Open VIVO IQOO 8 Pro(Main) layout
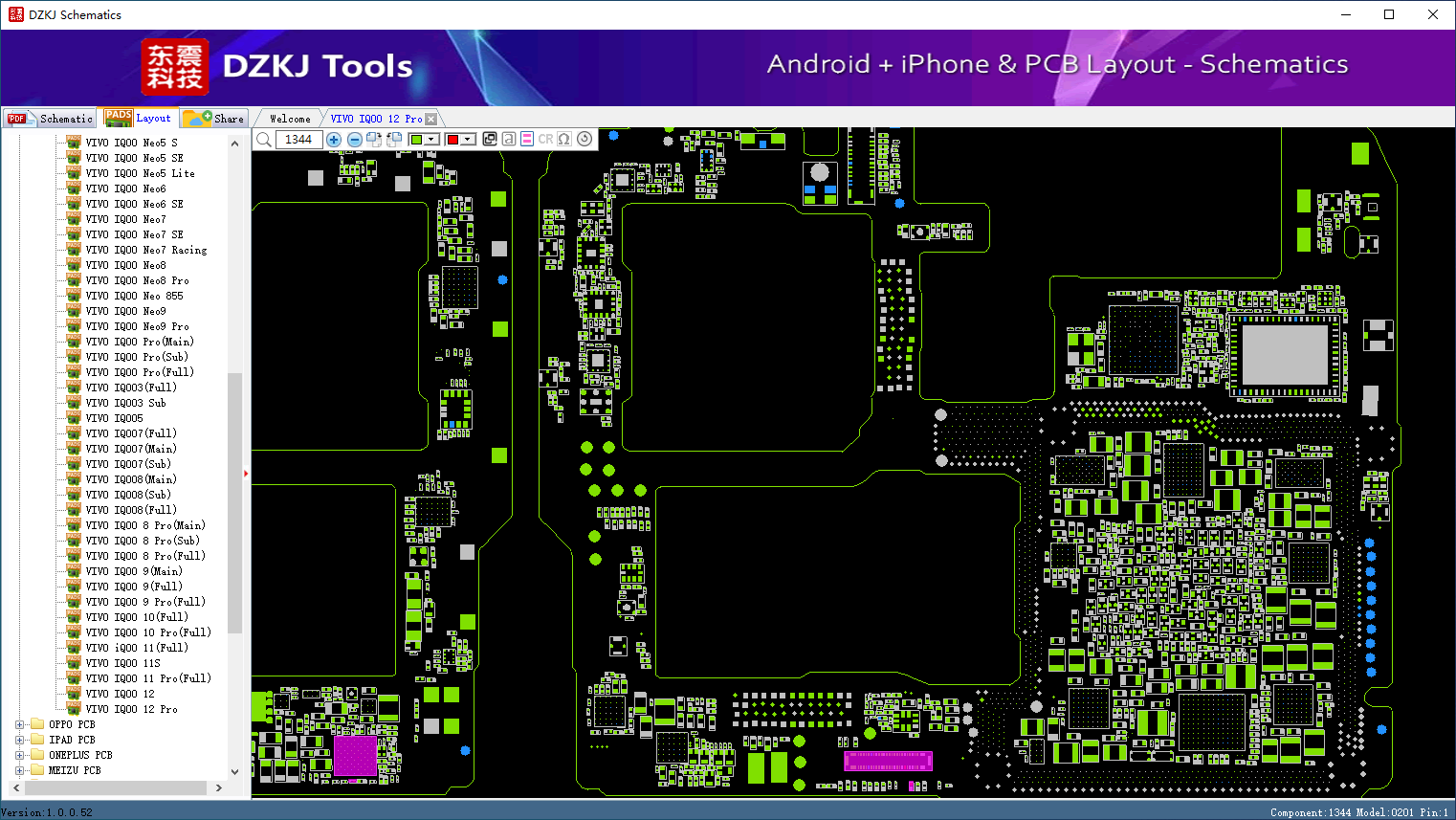Image resolution: width=1456 pixels, height=820 pixels. coord(145,525)
